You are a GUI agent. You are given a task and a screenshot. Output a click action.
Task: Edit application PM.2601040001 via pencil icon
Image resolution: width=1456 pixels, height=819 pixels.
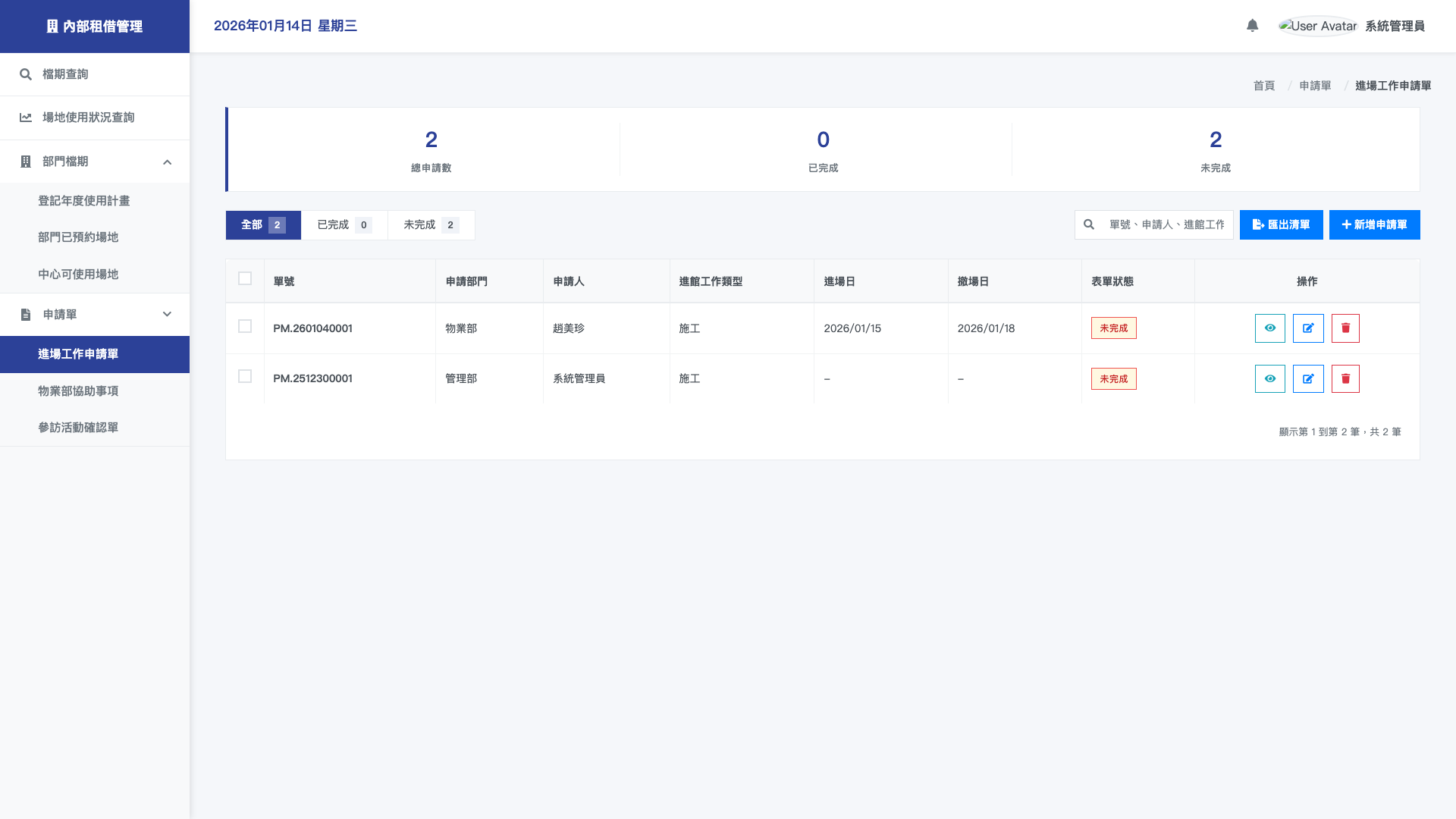coord(1307,328)
